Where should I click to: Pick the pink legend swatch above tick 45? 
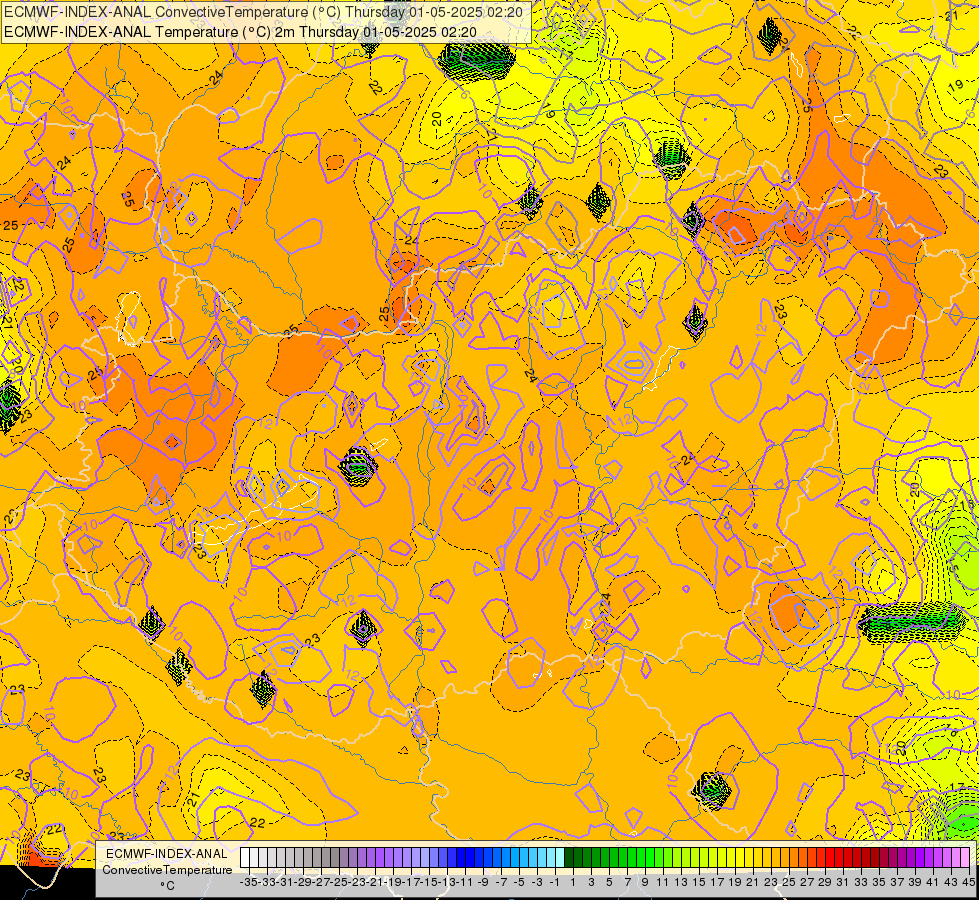click(x=965, y=858)
